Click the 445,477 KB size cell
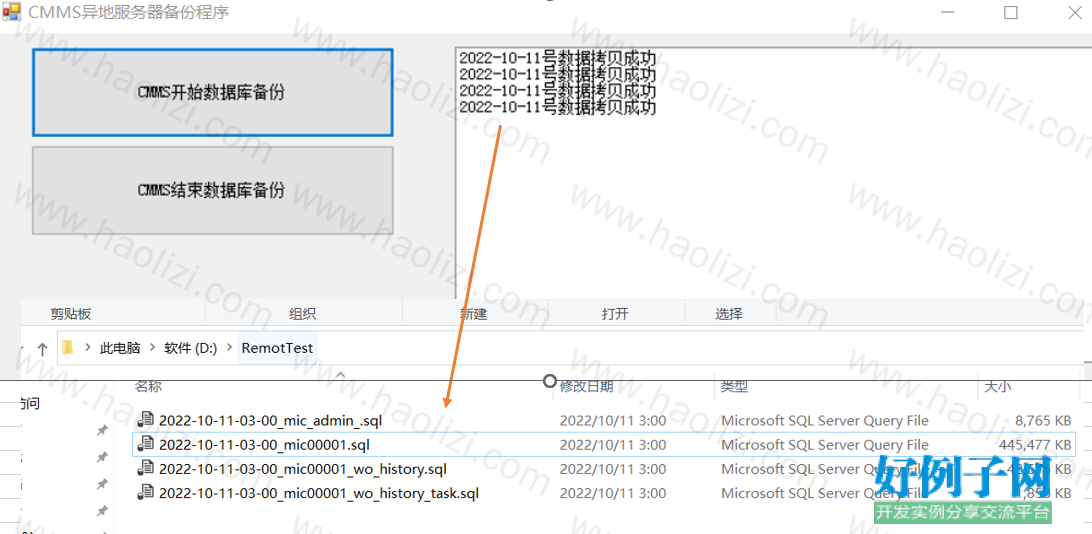The image size is (1092, 534). [1036, 444]
